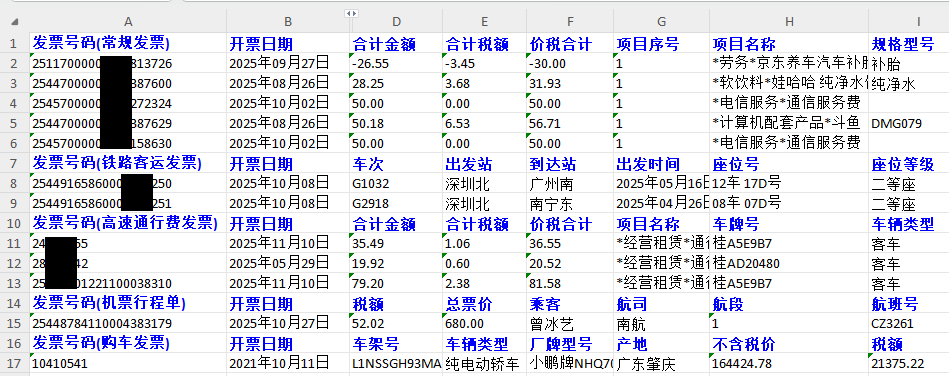Select airline cell 南航

661,323
